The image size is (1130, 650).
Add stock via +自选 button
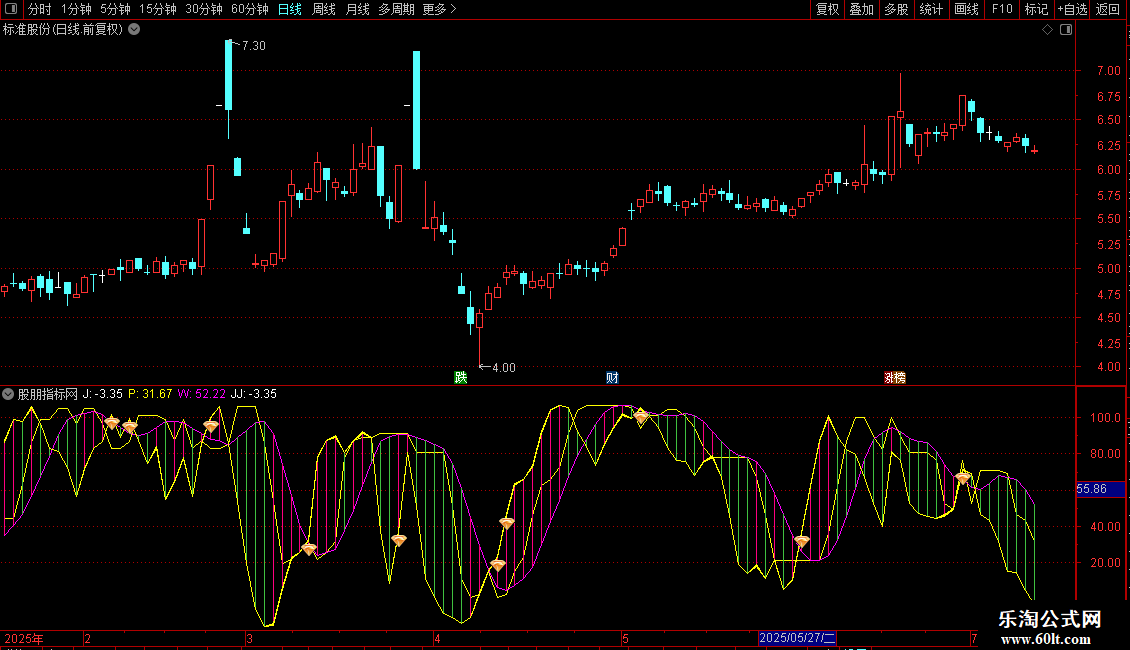point(1072,9)
